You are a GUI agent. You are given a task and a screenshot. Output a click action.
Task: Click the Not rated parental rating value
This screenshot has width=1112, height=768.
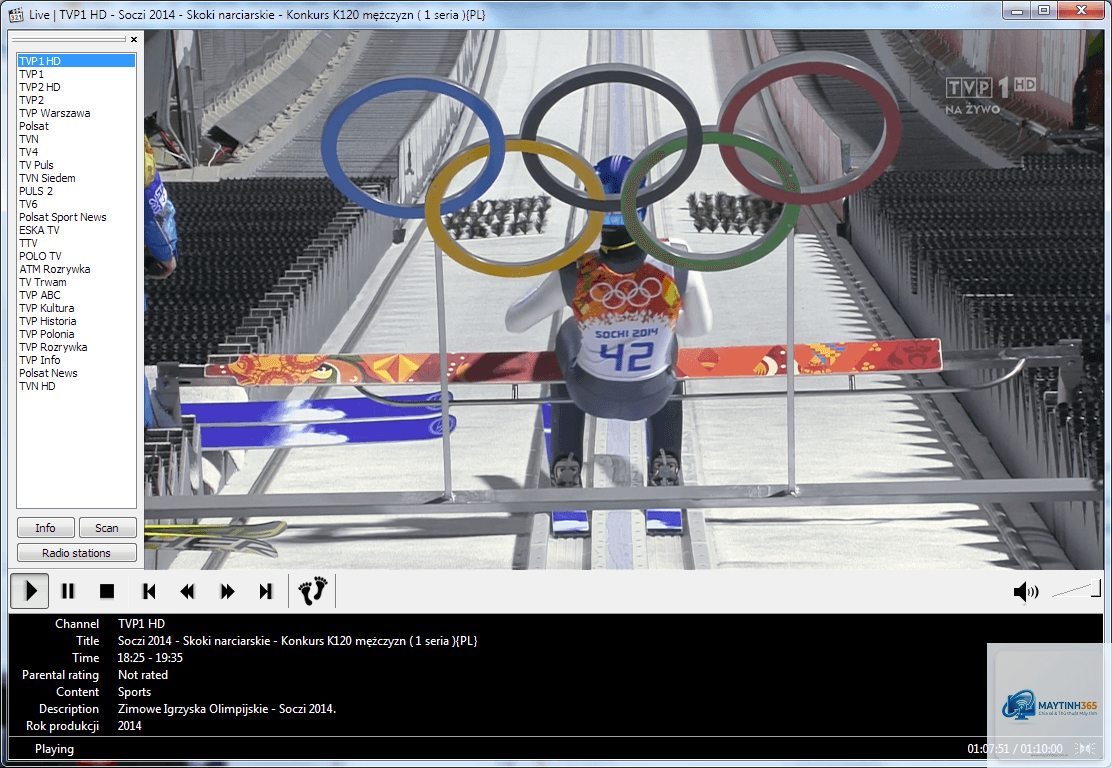click(143, 675)
